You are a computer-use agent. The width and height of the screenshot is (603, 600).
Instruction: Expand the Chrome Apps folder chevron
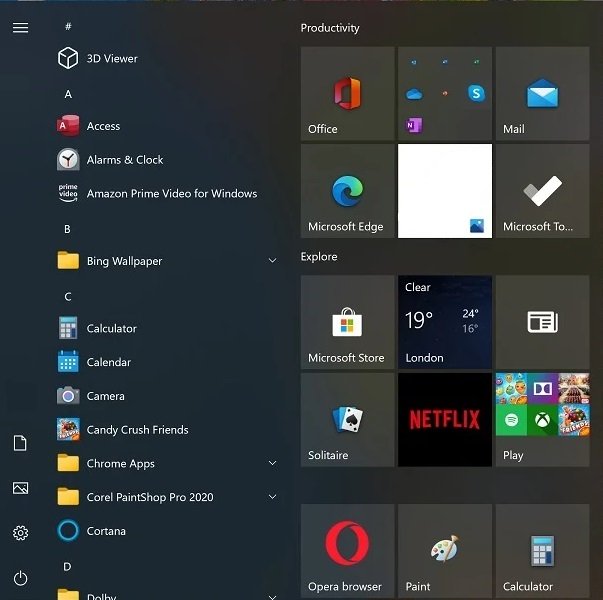click(272, 463)
